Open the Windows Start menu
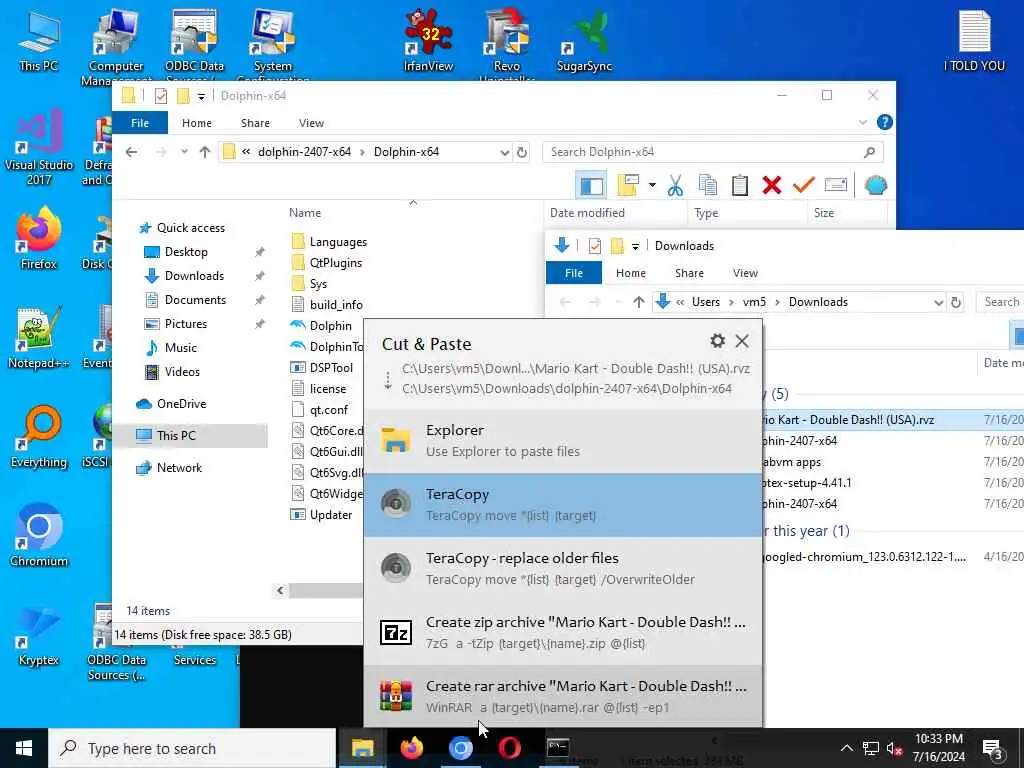The width and height of the screenshot is (1024, 768). [24, 748]
